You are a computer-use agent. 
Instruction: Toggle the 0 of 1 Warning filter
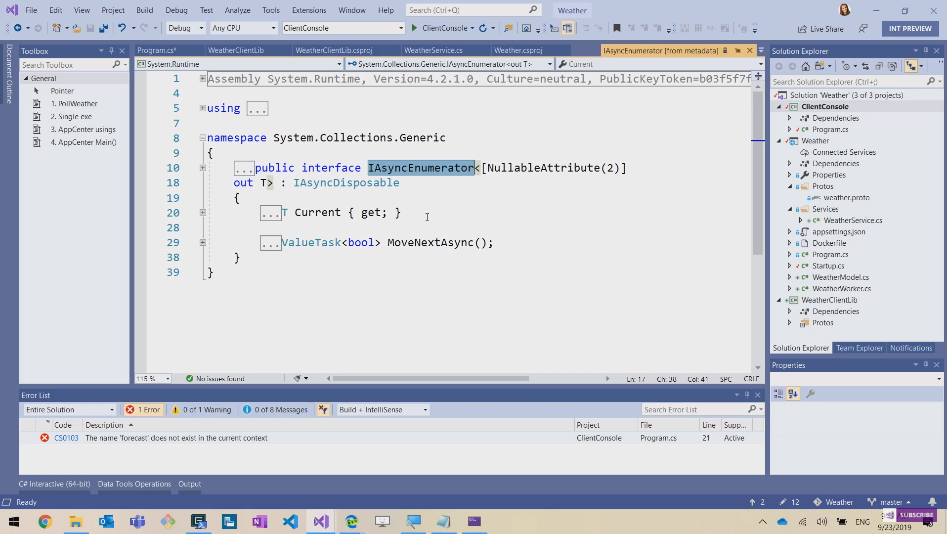click(201, 409)
